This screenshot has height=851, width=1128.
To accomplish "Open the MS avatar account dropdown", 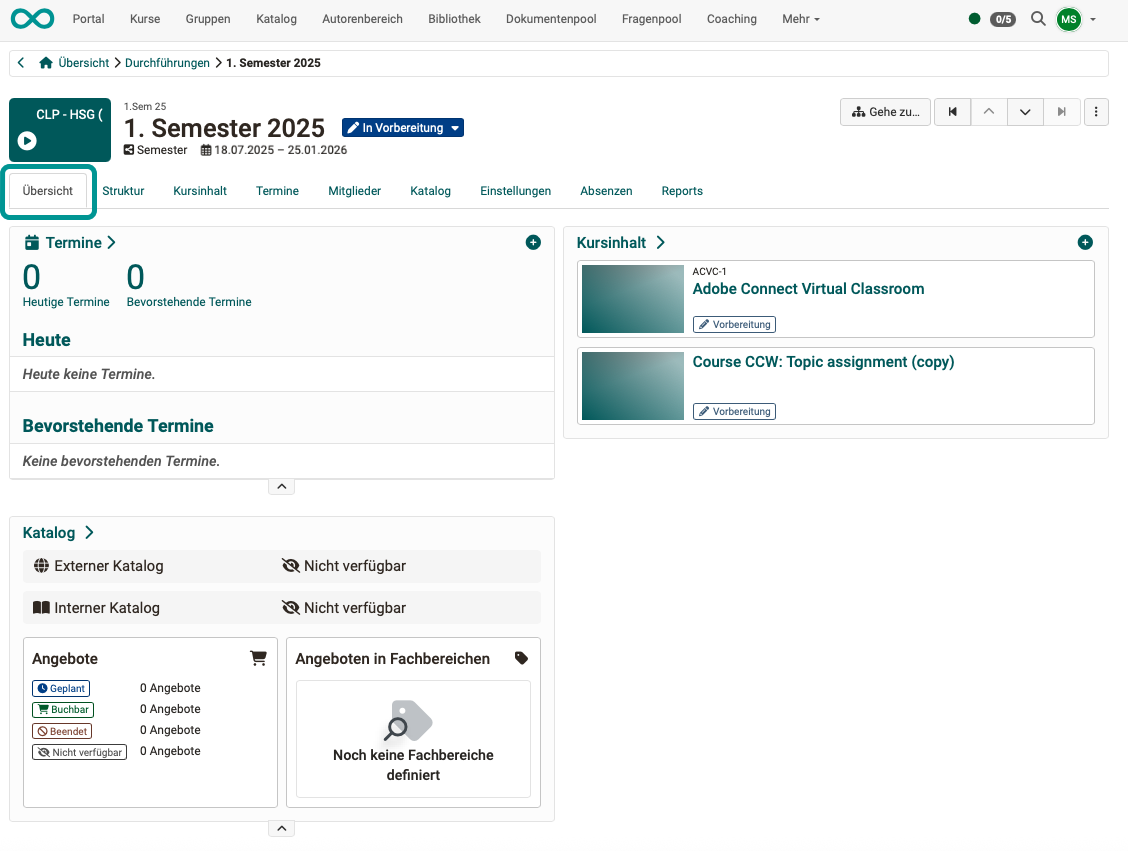I will tap(1068, 18).
